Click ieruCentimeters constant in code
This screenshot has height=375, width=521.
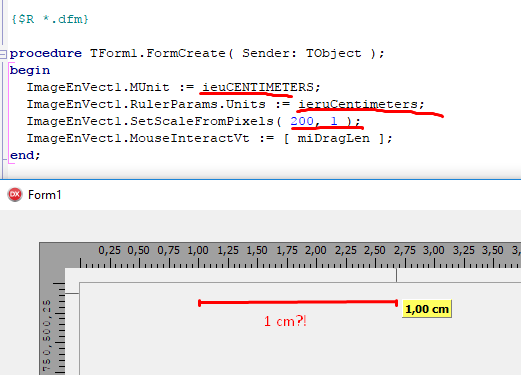(358, 104)
